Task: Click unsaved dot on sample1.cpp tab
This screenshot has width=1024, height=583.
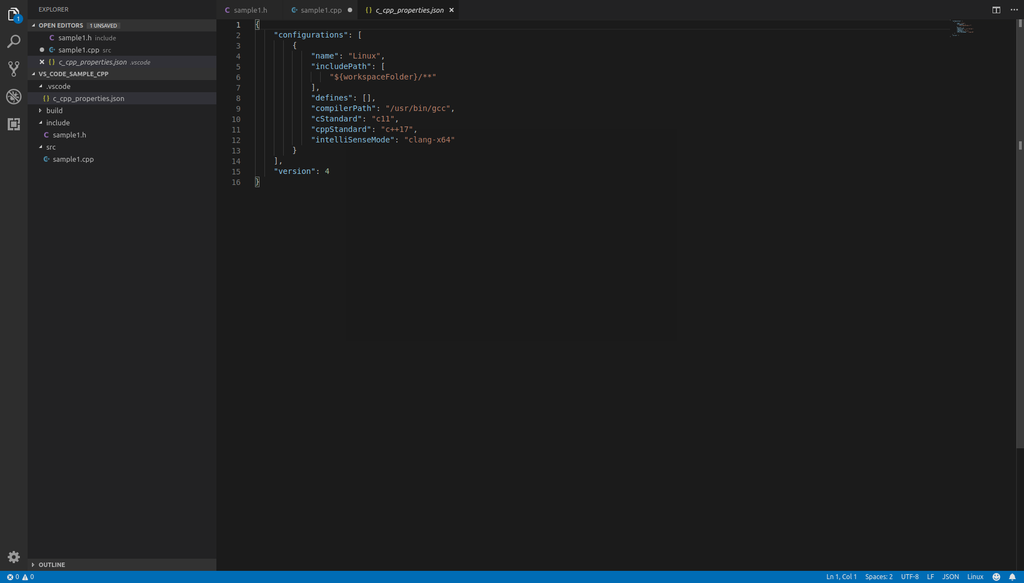Action: [350, 10]
